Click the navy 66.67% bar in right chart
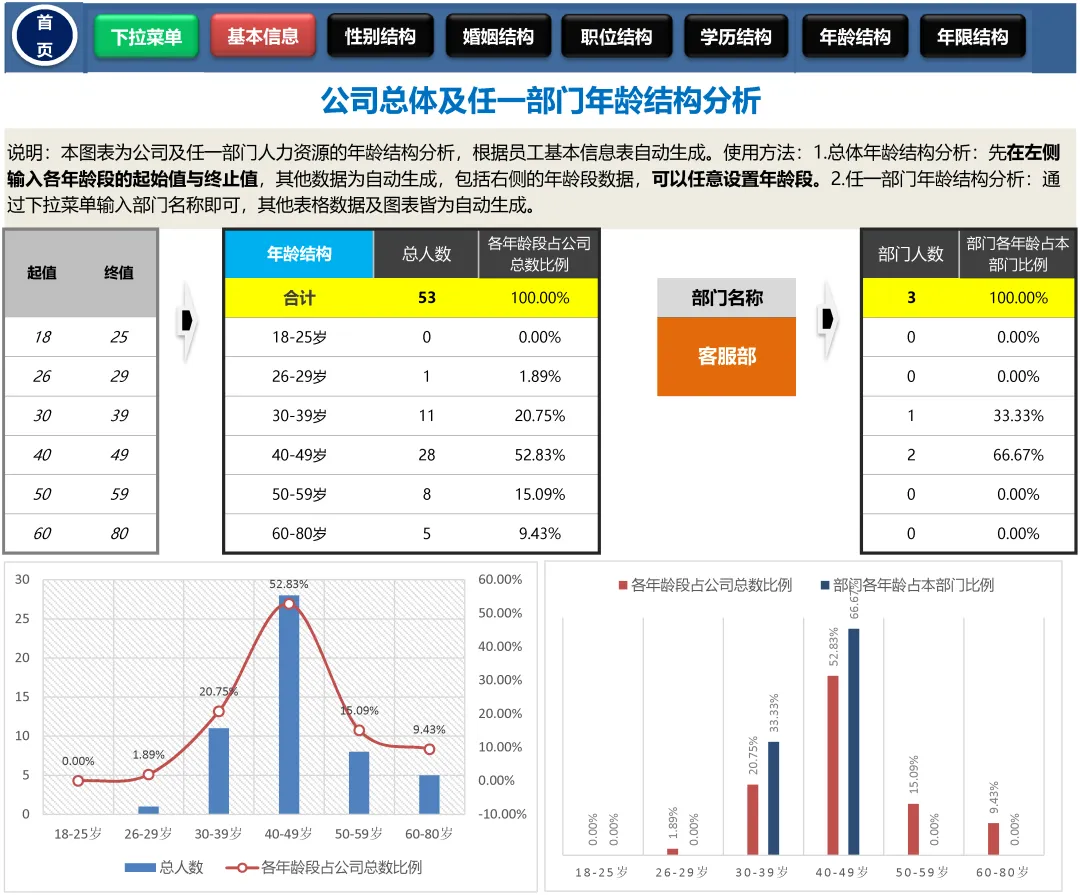The width and height of the screenshot is (1080, 895). 853,741
